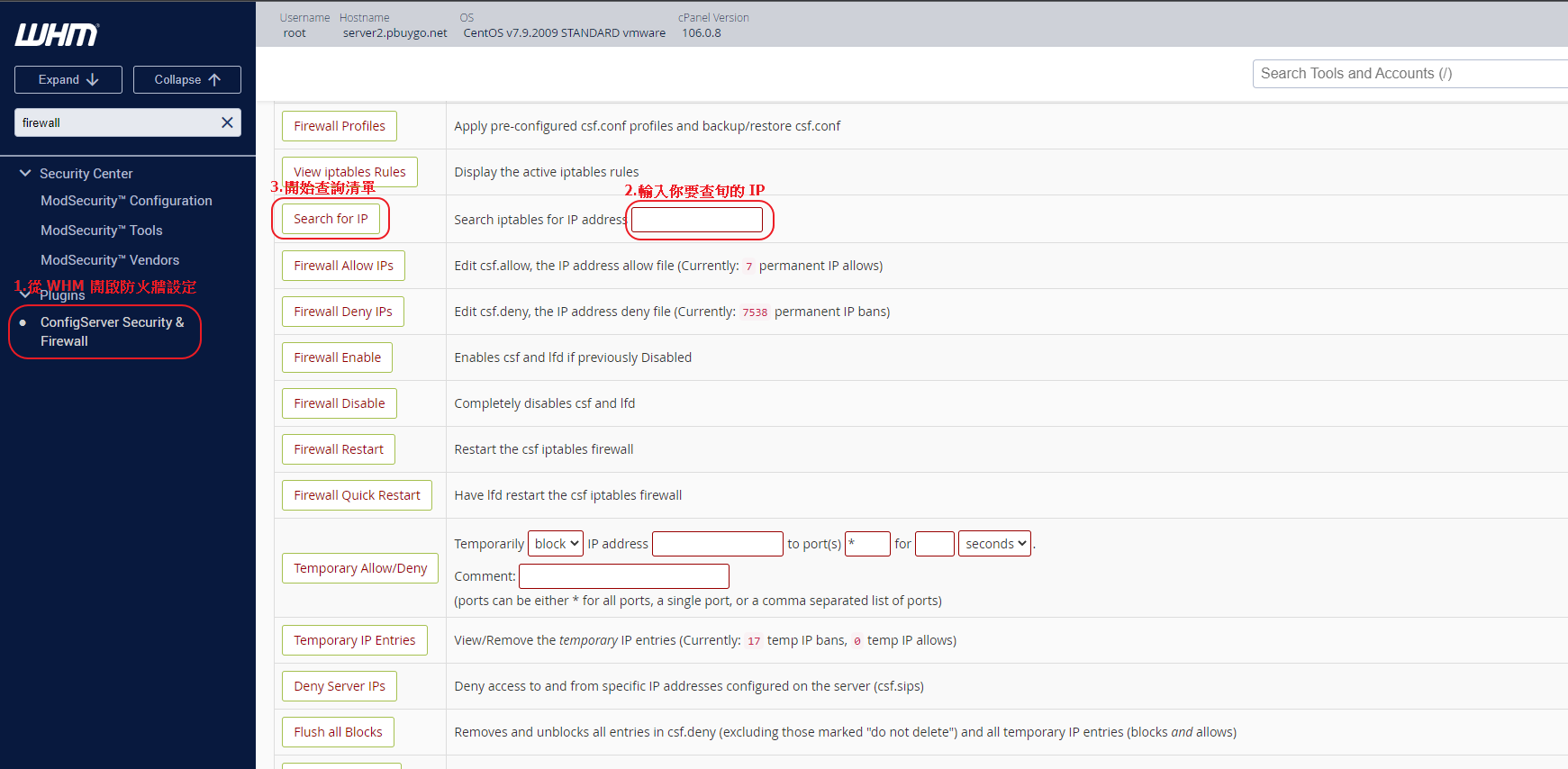
Task: Clear the firewall search with X icon
Action: [x=227, y=122]
